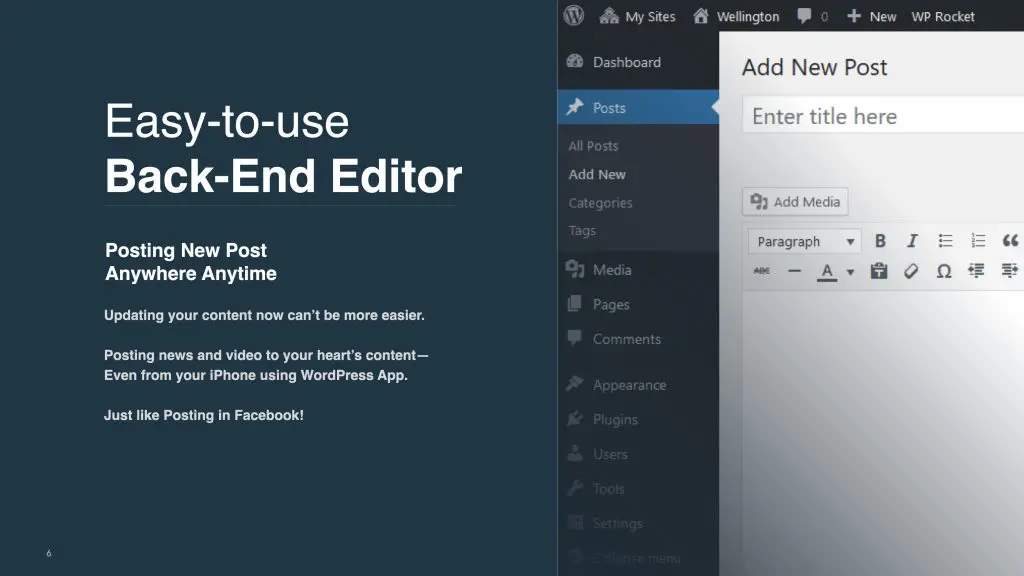Insert a horizontal line
Viewport: 1024px width, 576px height.
(x=794, y=271)
